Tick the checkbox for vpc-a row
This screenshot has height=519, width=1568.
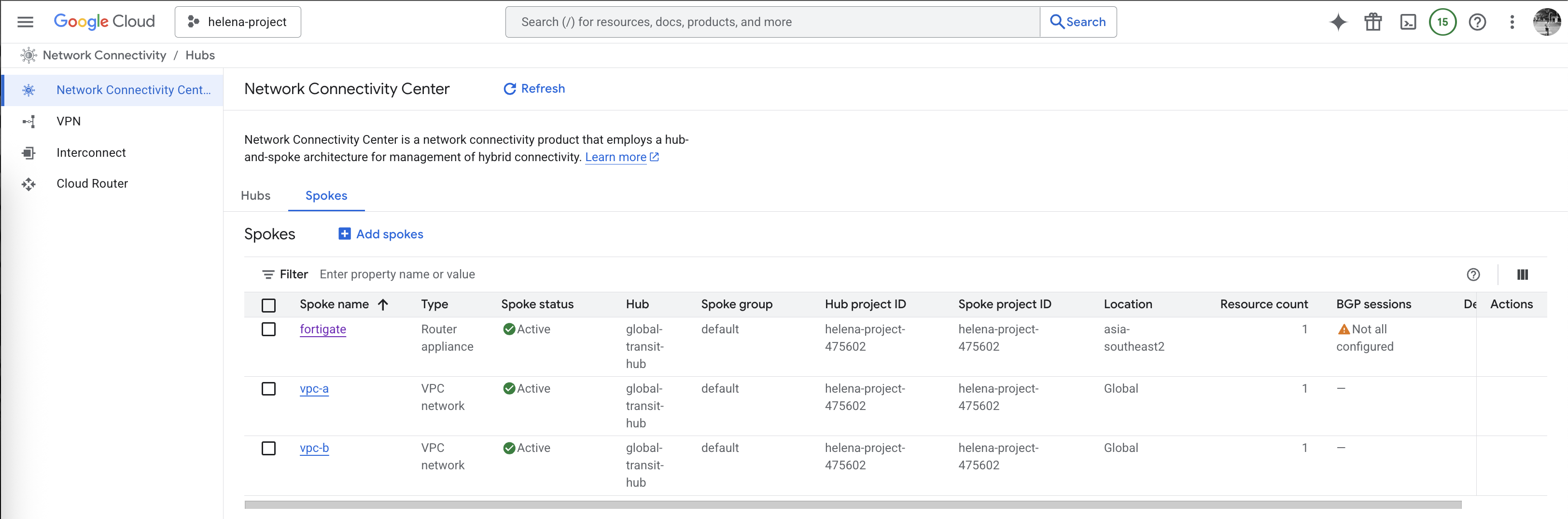pyautogui.click(x=268, y=389)
